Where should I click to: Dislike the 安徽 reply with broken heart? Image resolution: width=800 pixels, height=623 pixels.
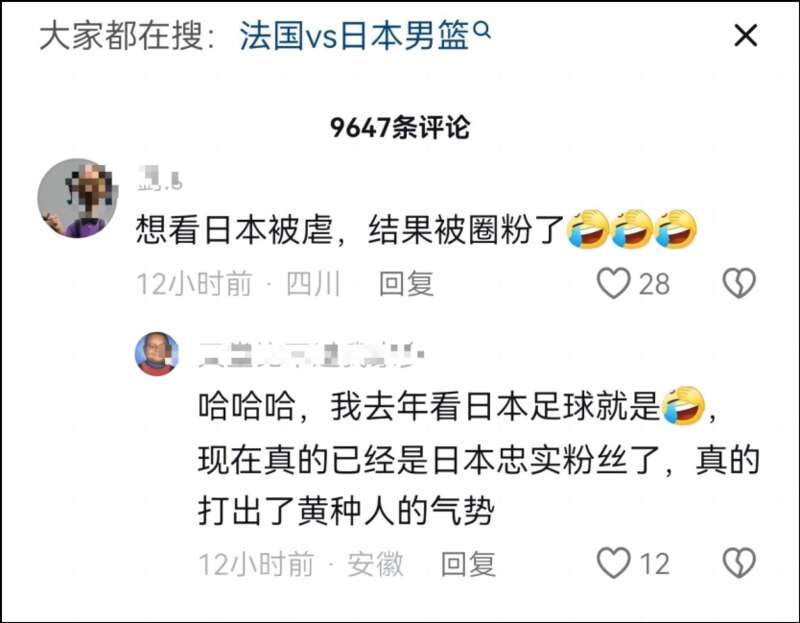[x=739, y=563]
